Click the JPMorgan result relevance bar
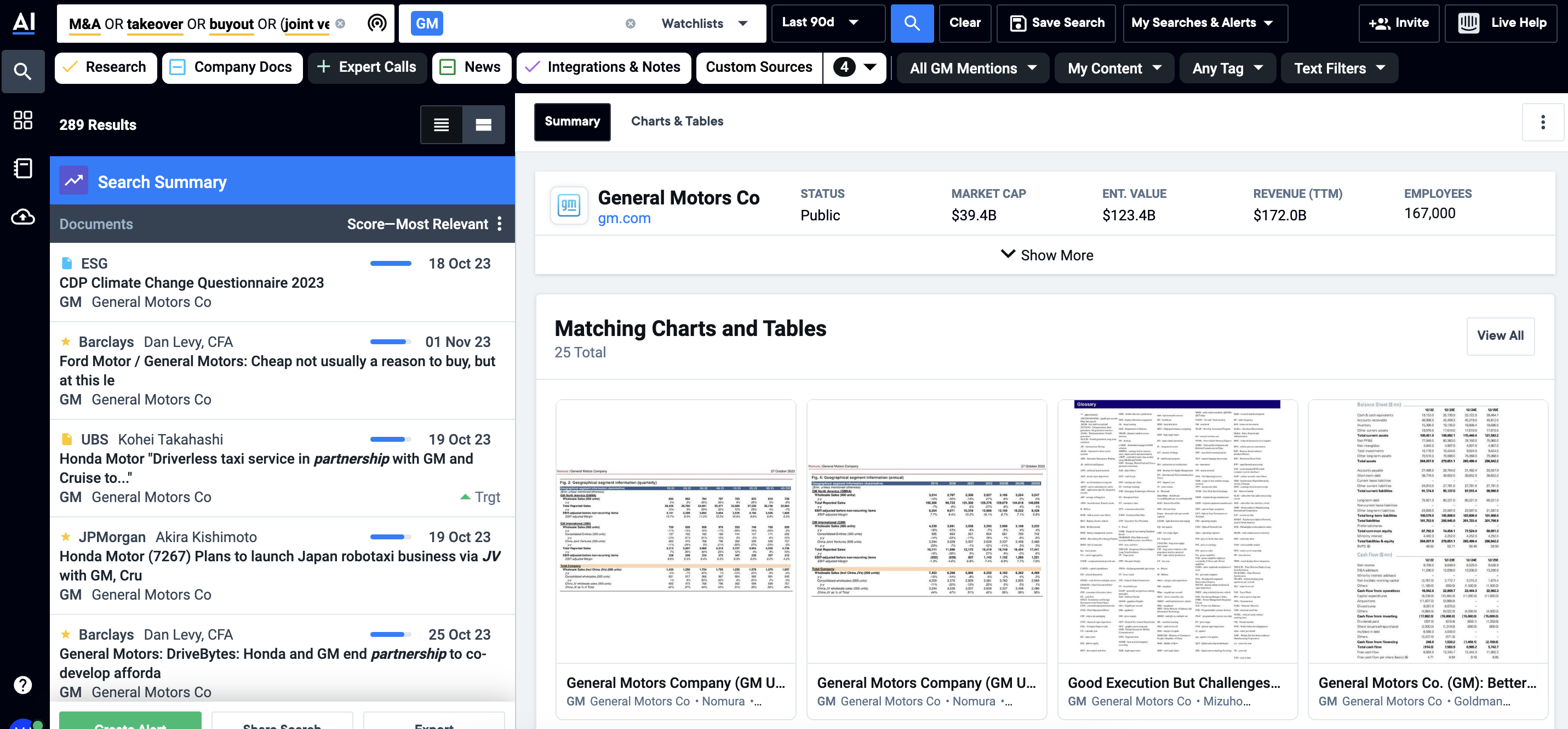Image resolution: width=1568 pixels, height=729 pixels. click(x=391, y=537)
